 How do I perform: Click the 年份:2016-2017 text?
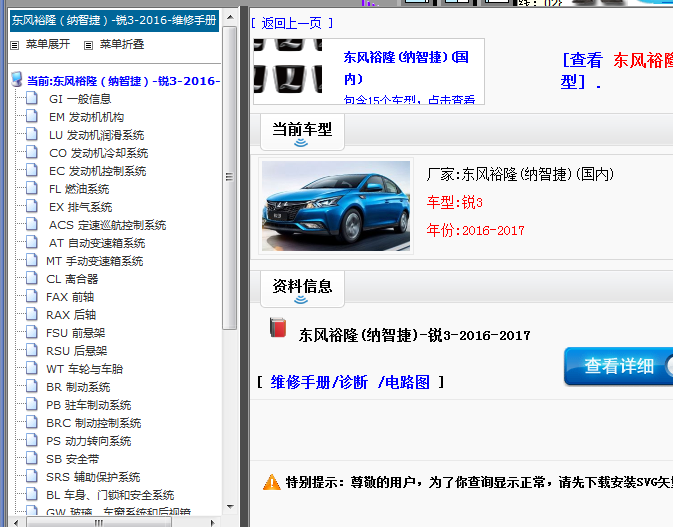tap(476, 230)
